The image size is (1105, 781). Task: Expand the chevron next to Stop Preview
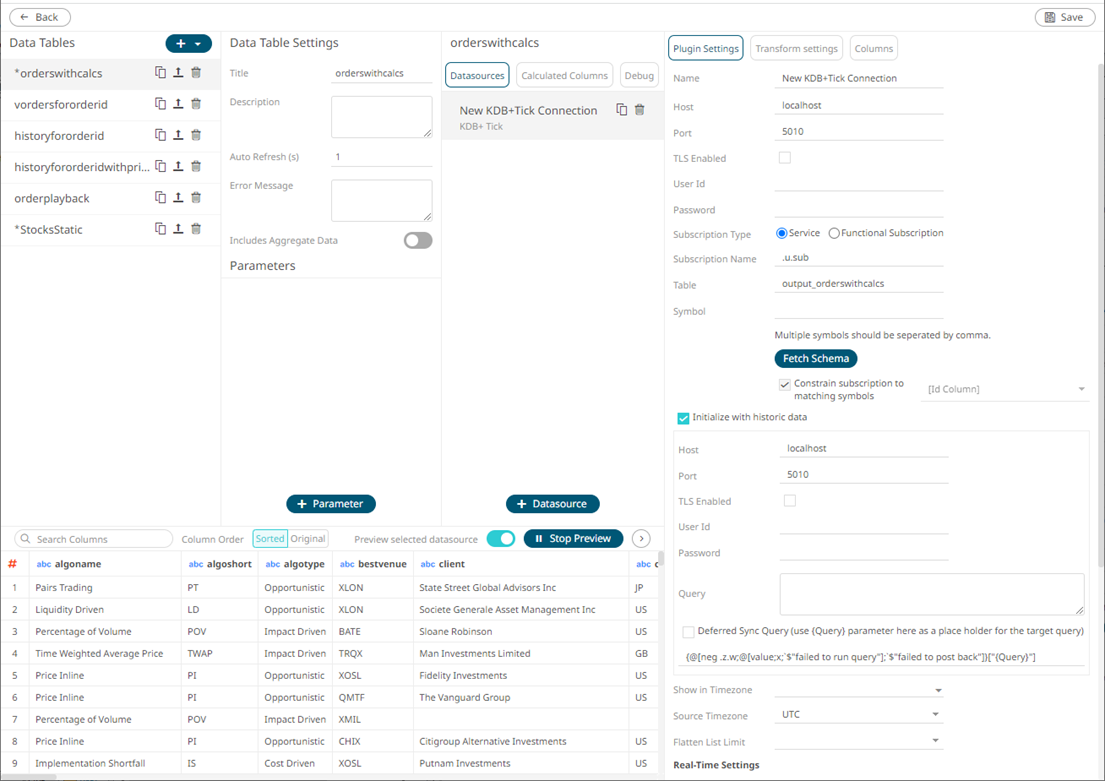coord(640,538)
